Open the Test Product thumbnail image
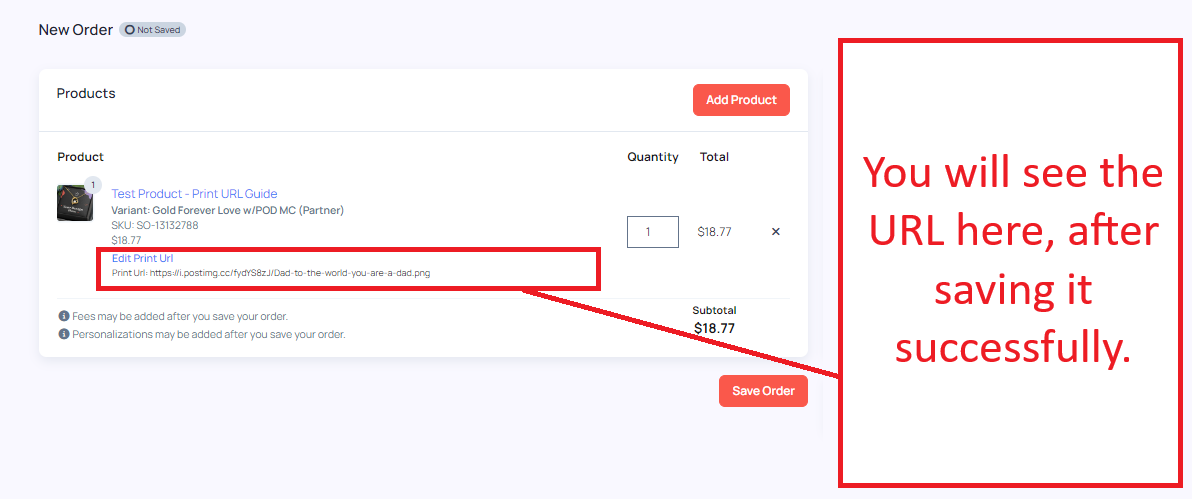1192x499 pixels. coord(75,202)
